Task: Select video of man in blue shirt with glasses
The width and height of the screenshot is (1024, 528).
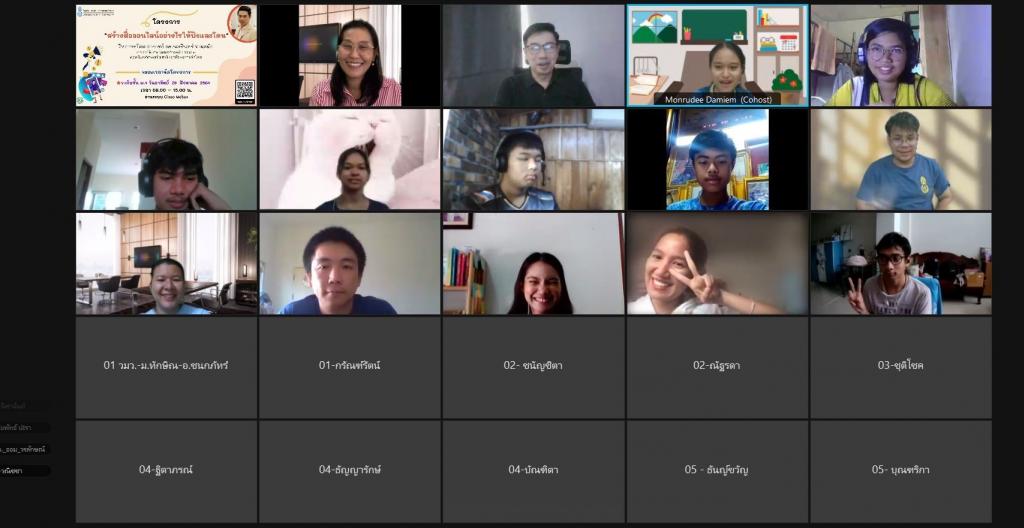Action: click(901, 159)
